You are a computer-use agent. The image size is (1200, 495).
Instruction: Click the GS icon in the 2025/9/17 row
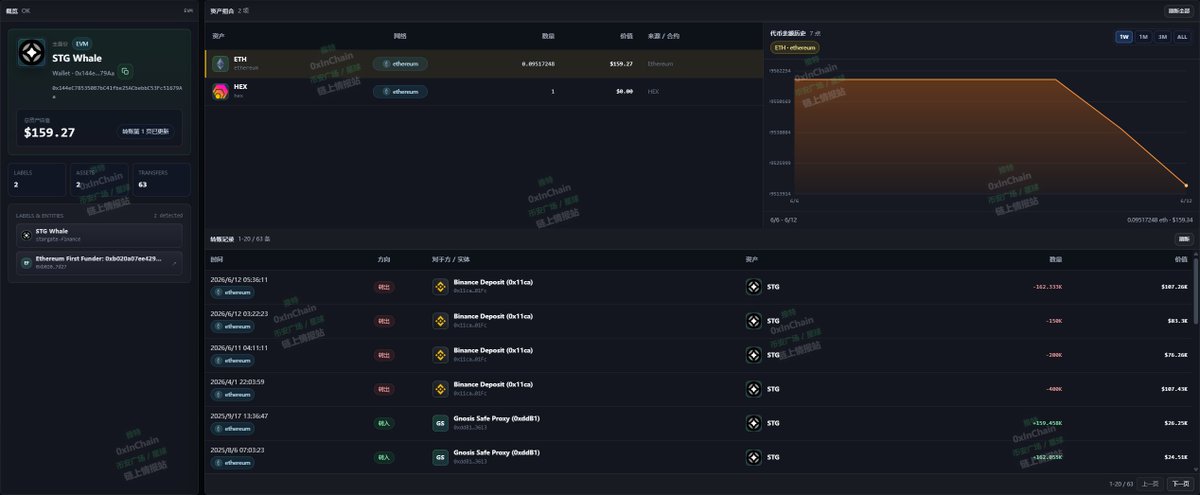439,423
